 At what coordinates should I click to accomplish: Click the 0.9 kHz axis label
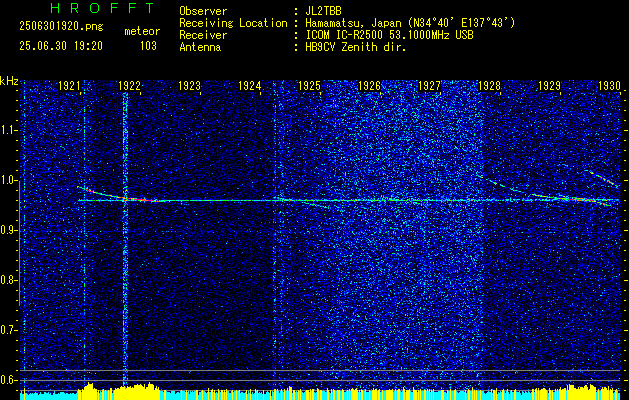pyautogui.click(x=8, y=230)
